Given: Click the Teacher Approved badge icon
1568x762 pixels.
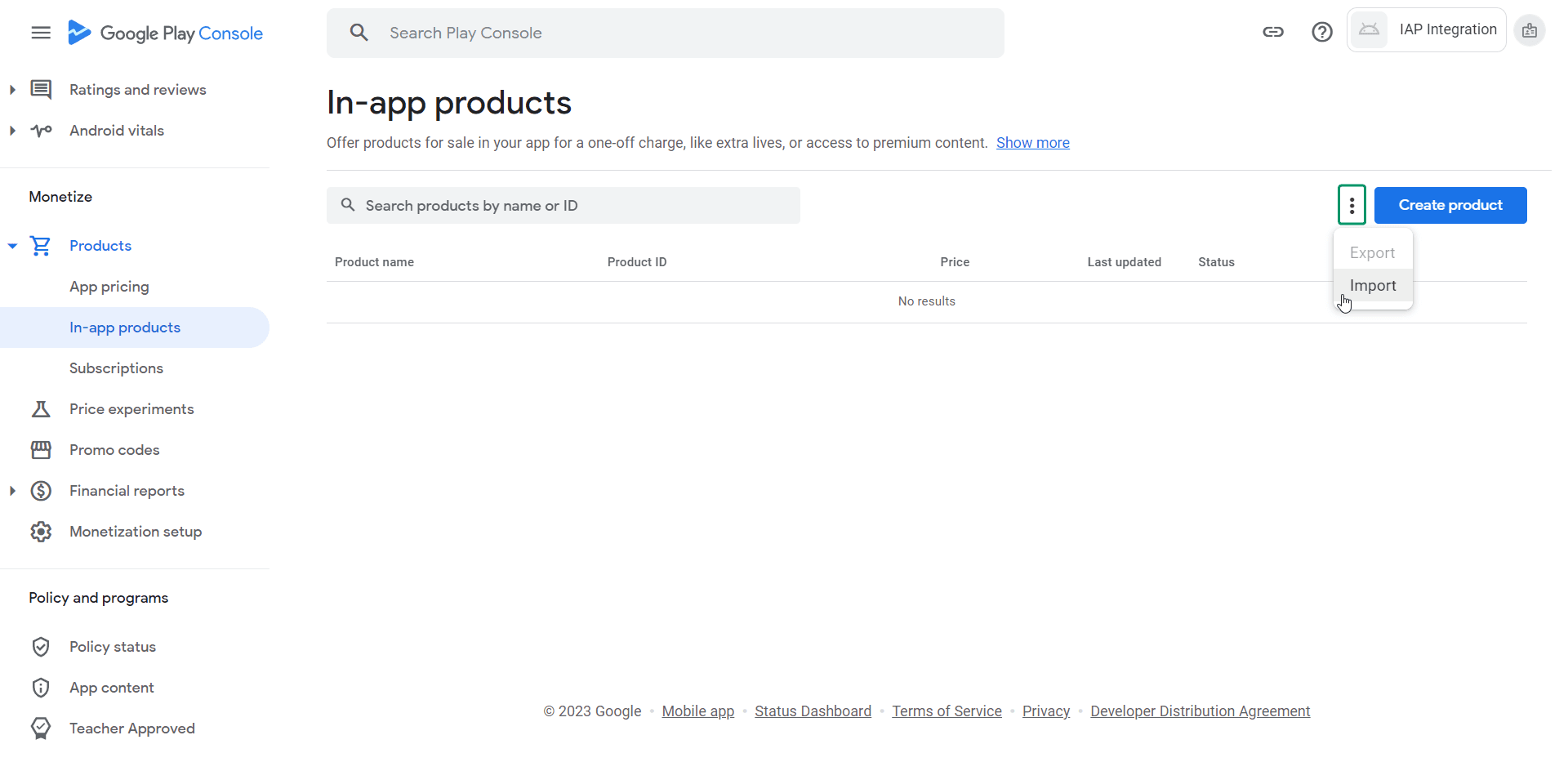Looking at the screenshot, I should [x=41, y=728].
